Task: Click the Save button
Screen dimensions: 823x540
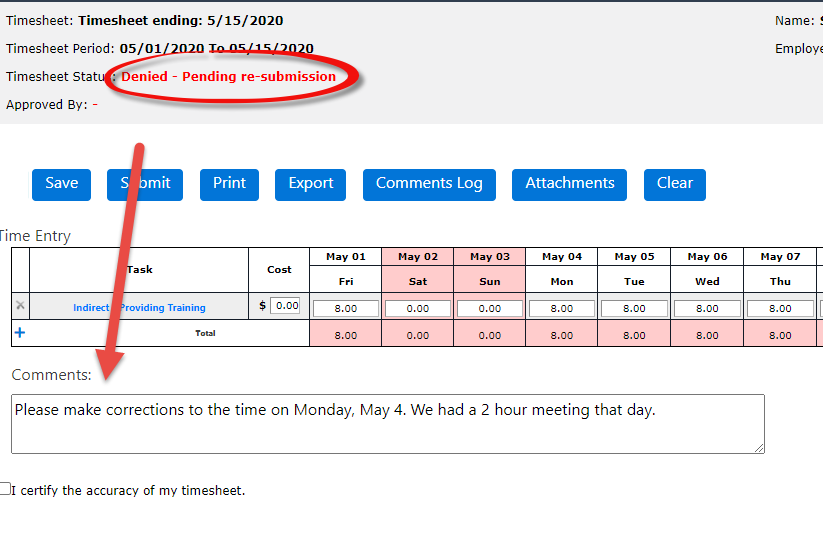Action: point(61,185)
